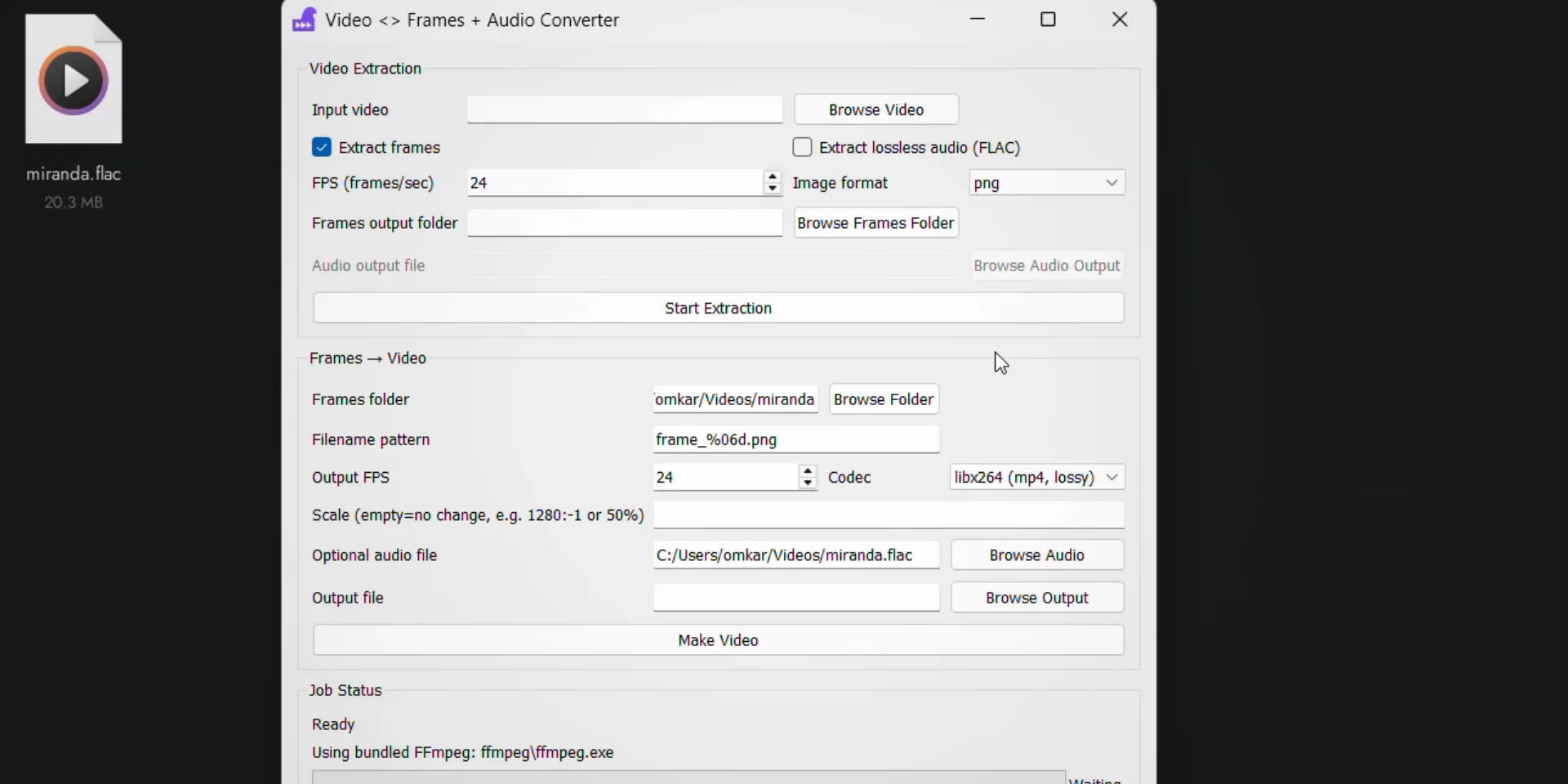Increase Output FPS with up arrow
1568x784 pixels.
pos(808,470)
